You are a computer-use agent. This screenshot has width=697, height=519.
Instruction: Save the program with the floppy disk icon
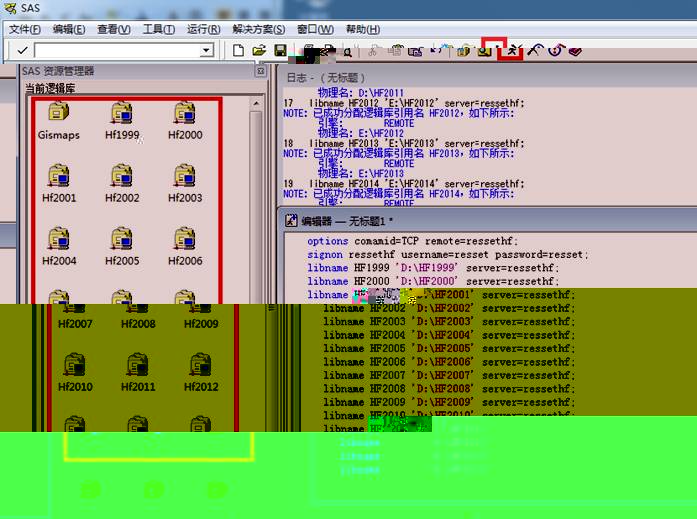tap(280, 50)
